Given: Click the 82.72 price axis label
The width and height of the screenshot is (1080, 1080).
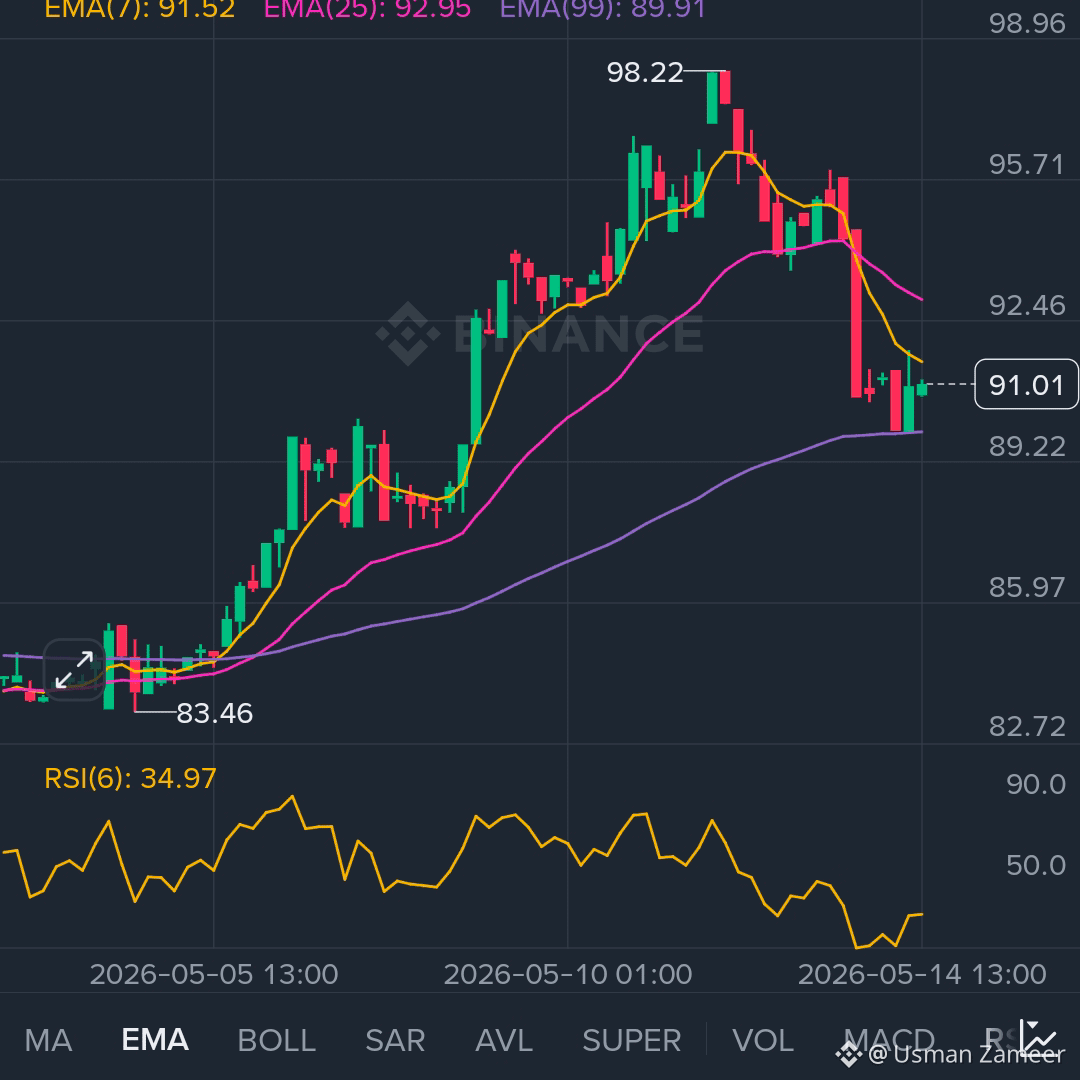Looking at the screenshot, I should point(1027,727).
